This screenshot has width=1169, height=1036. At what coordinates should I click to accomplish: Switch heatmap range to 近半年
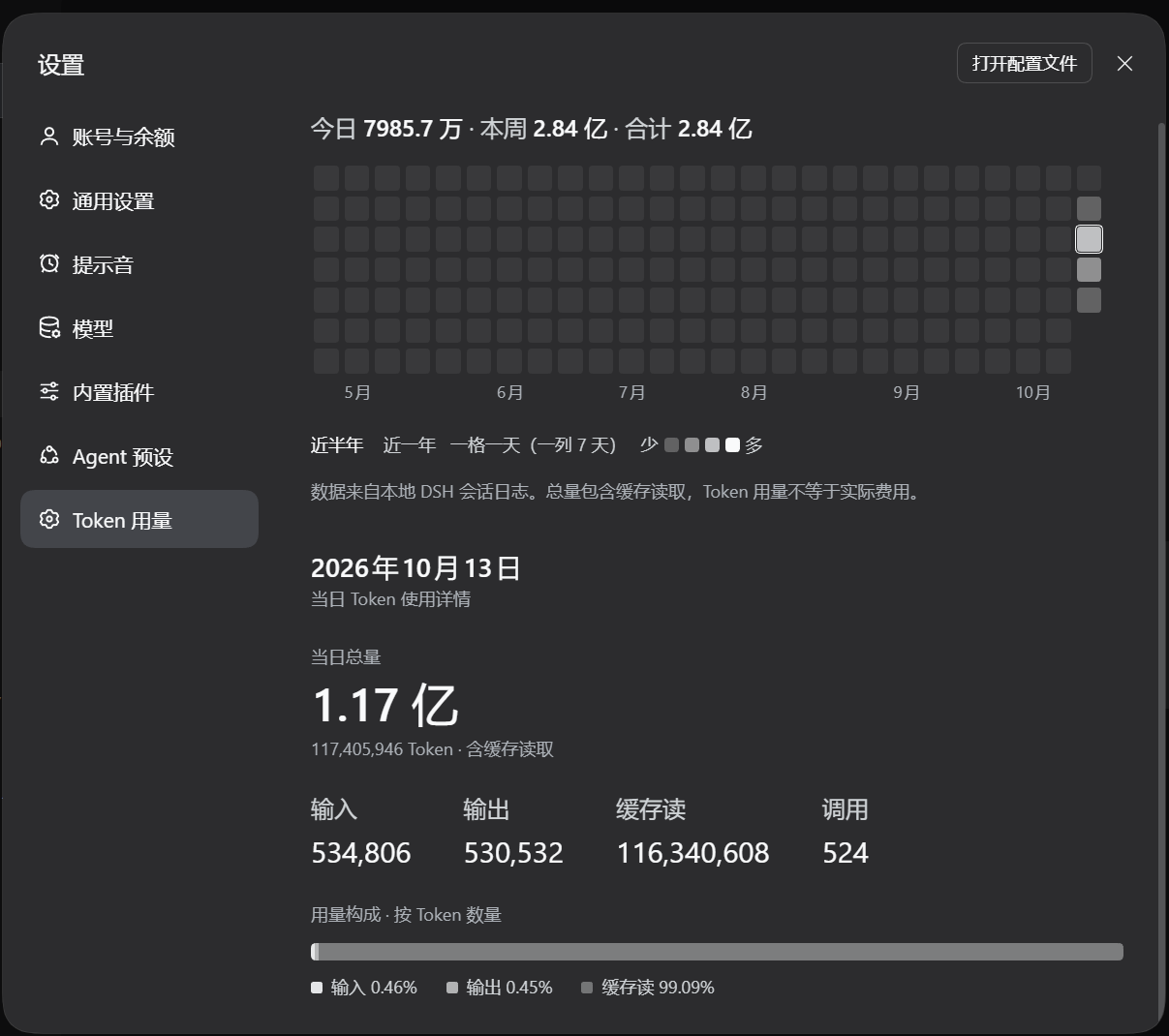[x=337, y=445]
